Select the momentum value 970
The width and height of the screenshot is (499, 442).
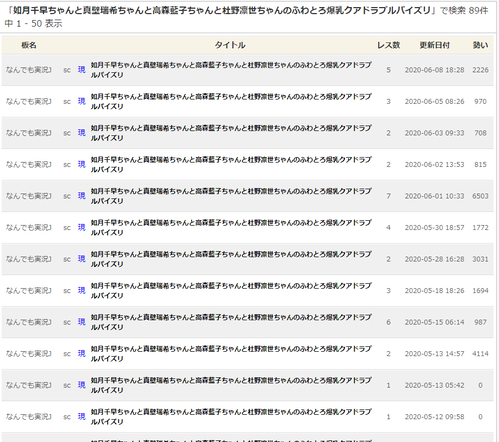tap(480, 102)
